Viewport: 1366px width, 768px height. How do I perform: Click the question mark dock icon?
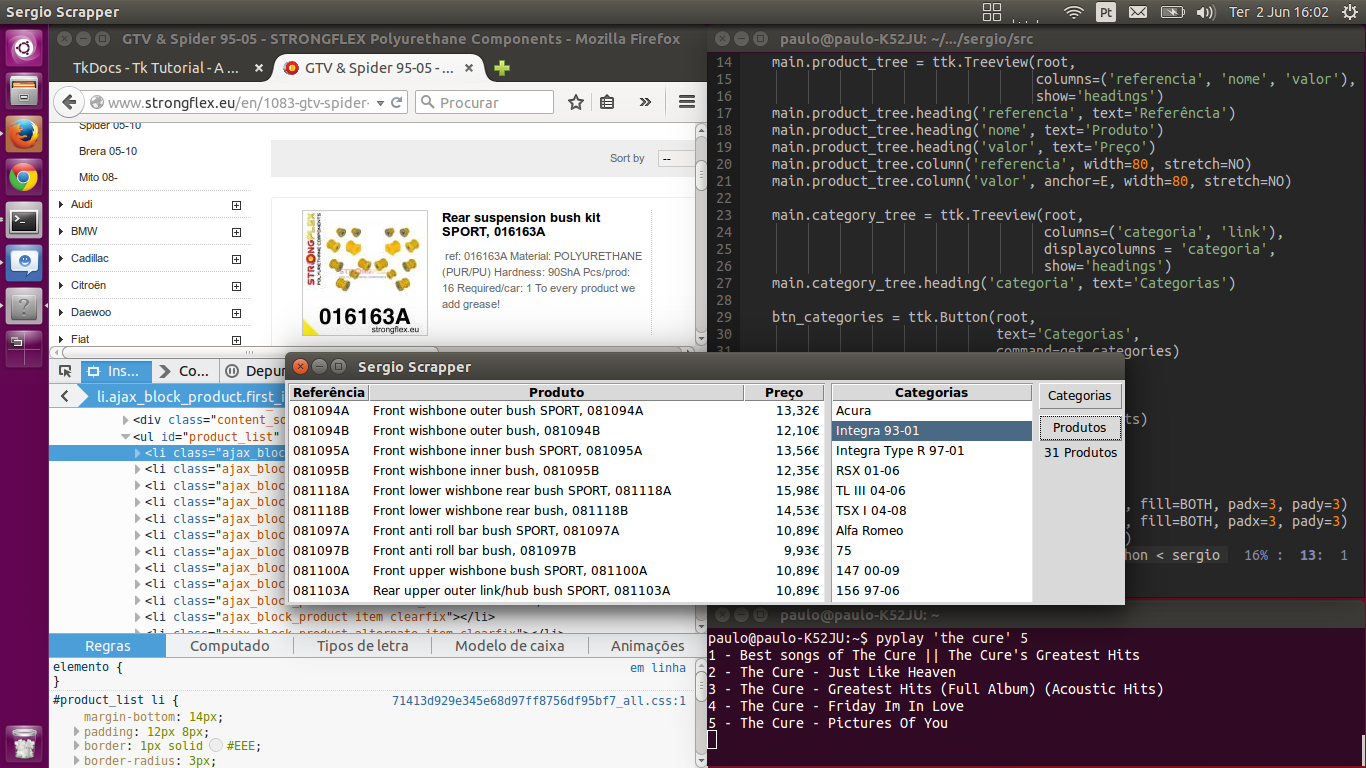[24, 307]
